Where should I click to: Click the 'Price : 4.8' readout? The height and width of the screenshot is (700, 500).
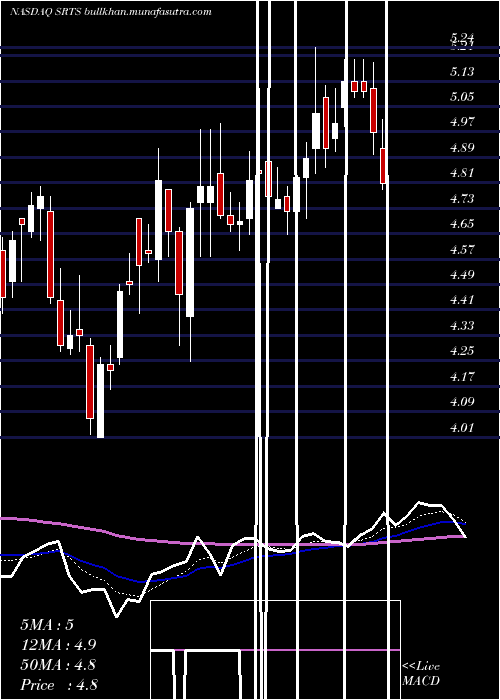click(59, 685)
